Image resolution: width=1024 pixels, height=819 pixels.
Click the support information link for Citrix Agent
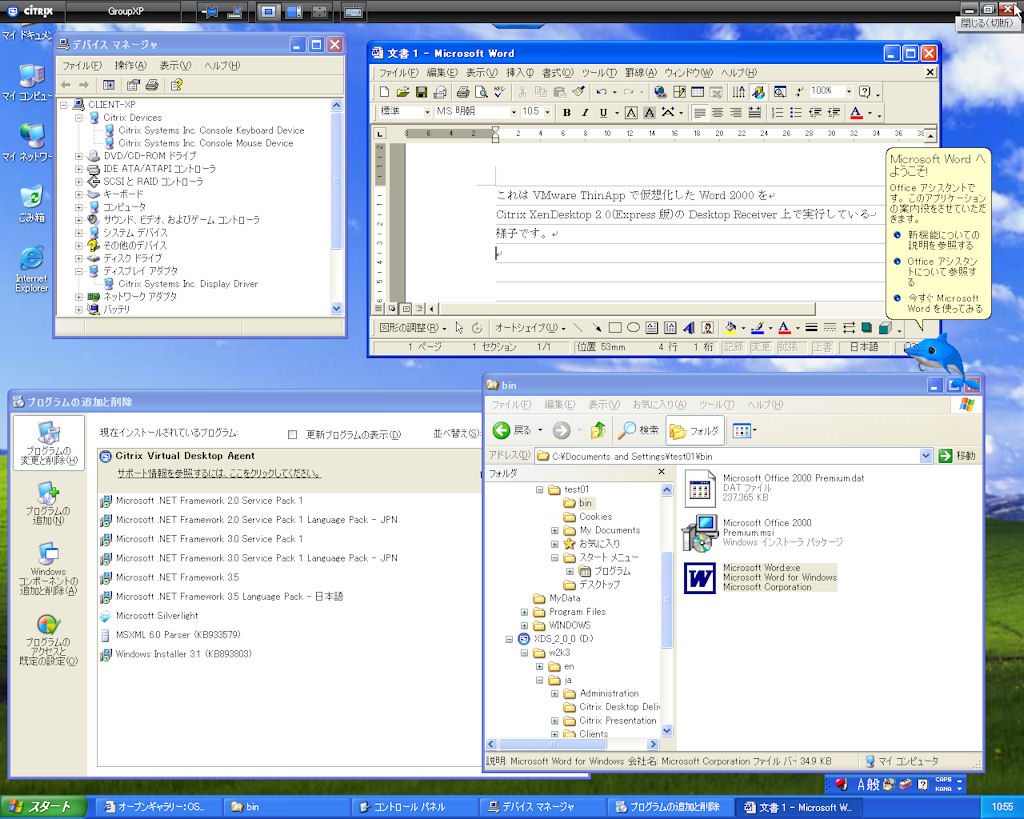219,473
